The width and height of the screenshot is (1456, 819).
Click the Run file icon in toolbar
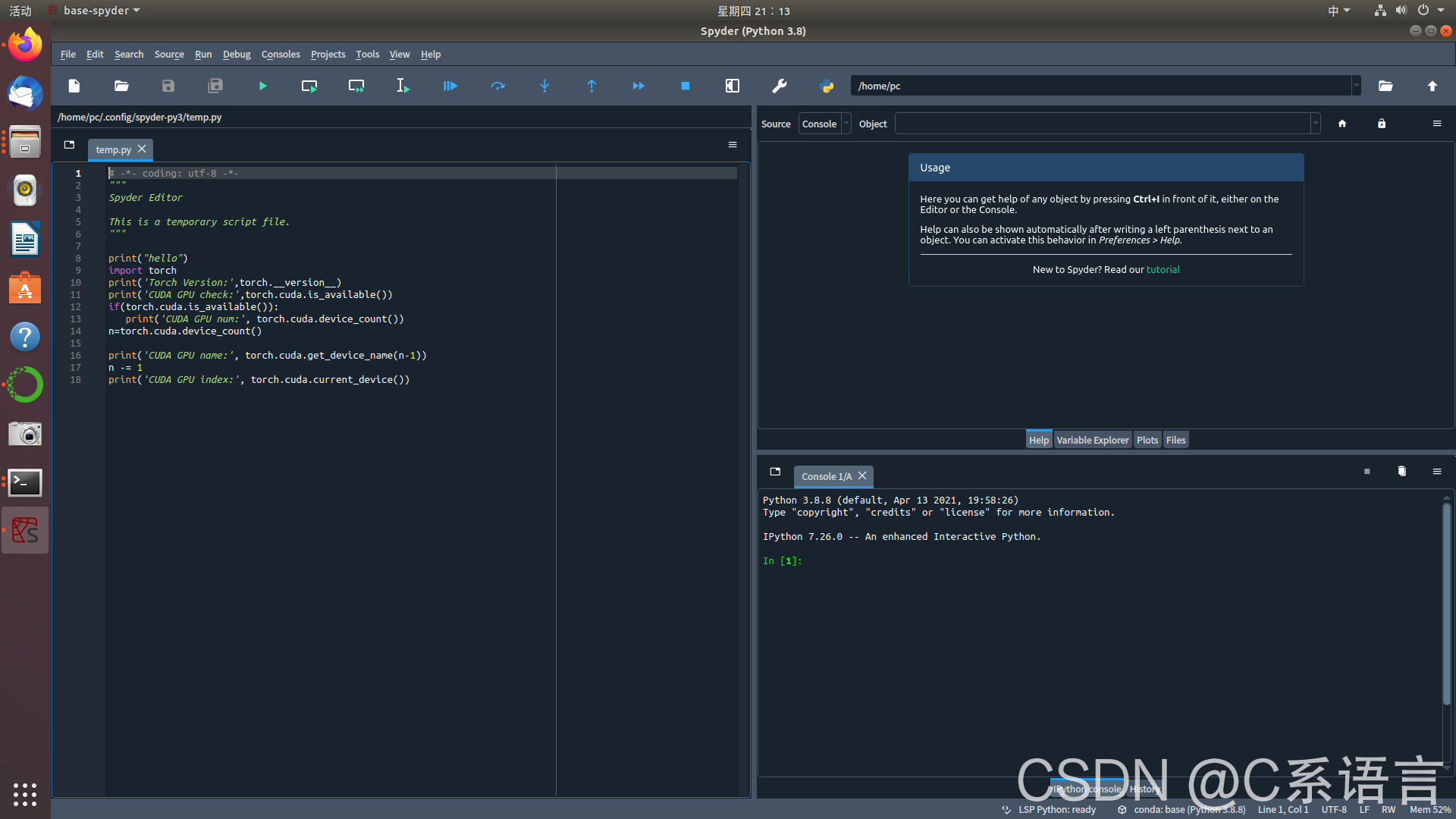[262, 86]
